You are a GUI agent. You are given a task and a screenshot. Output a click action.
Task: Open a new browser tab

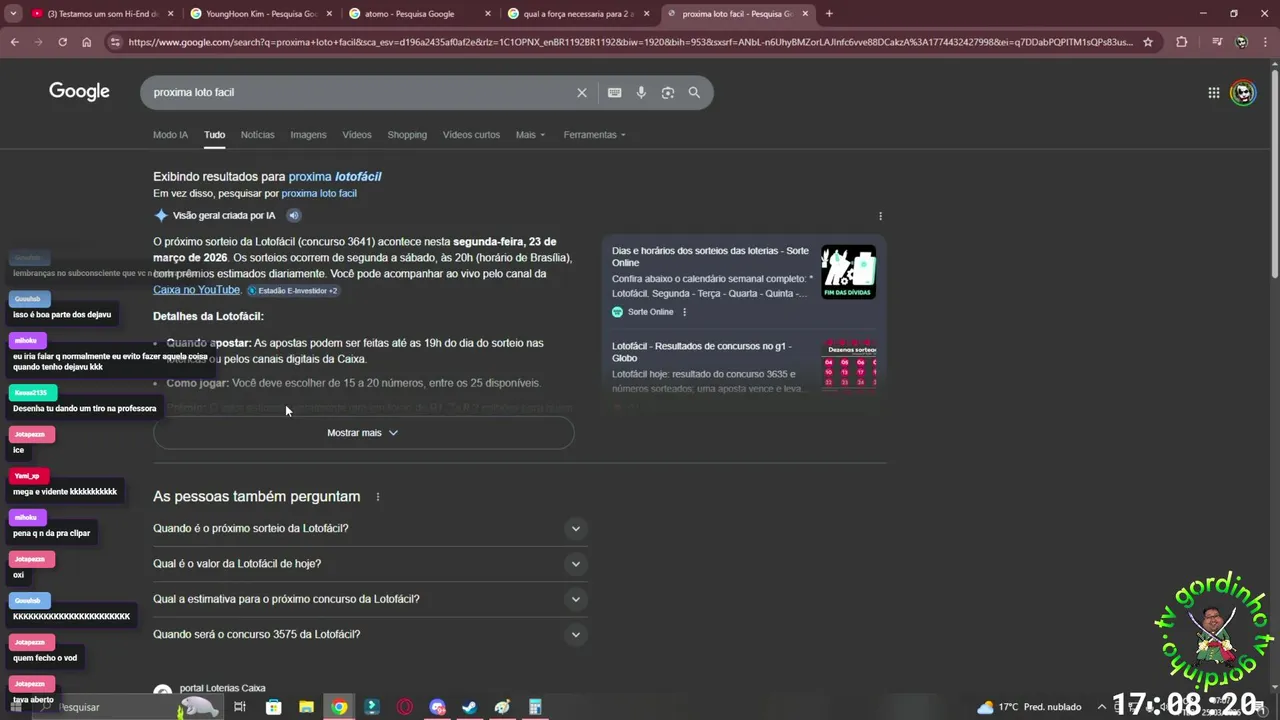click(829, 14)
